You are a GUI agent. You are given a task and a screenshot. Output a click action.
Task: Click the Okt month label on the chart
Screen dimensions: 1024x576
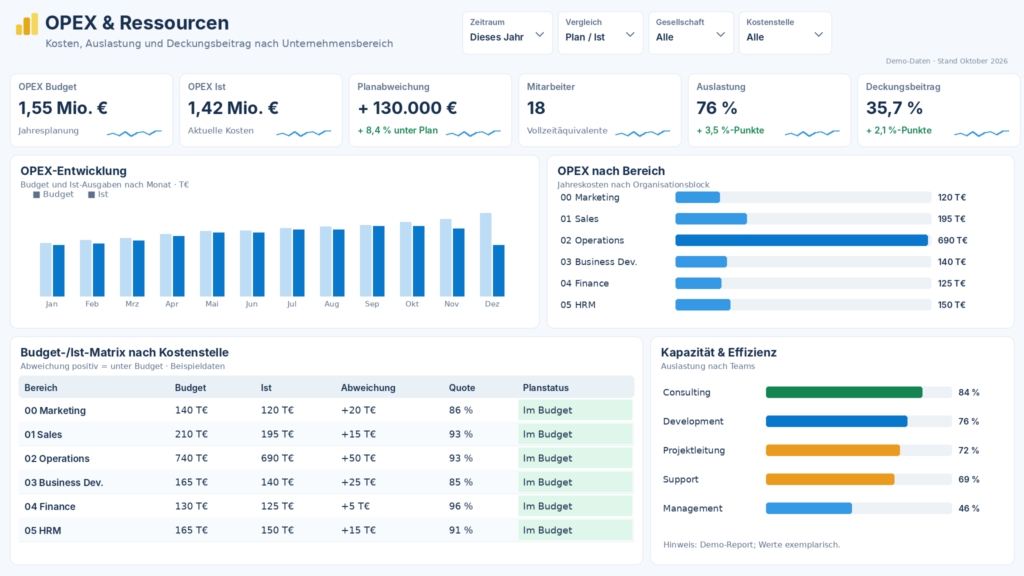[412, 304]
